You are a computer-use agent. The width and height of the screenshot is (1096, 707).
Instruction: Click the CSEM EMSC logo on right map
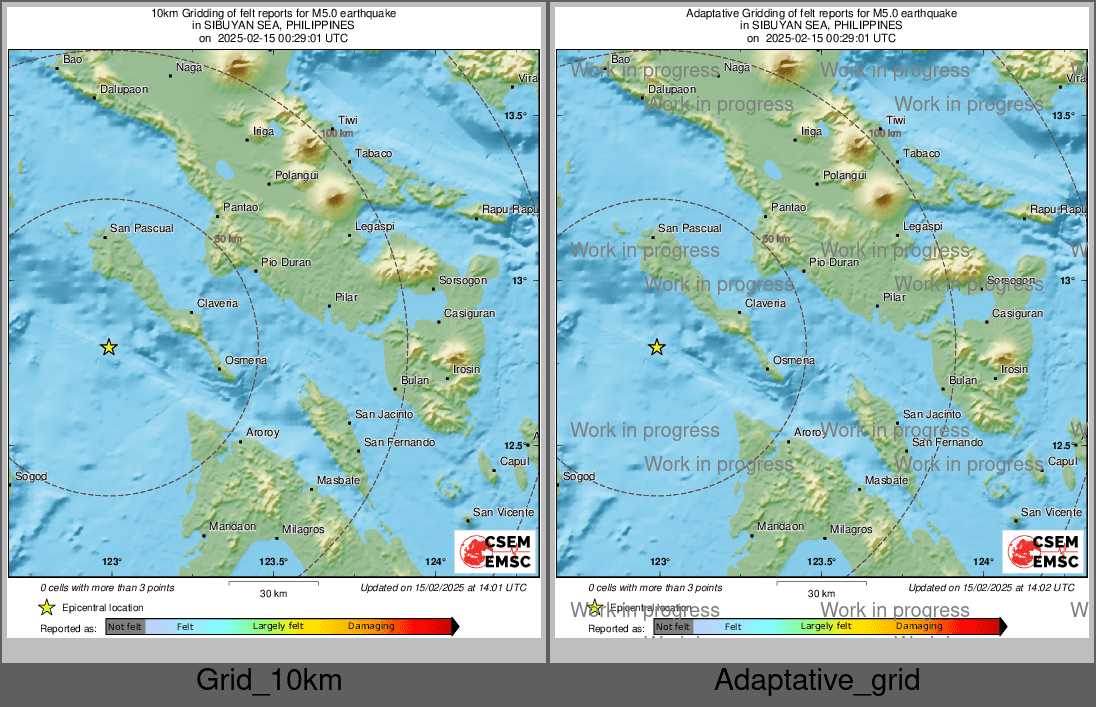tap(1043, 552)
